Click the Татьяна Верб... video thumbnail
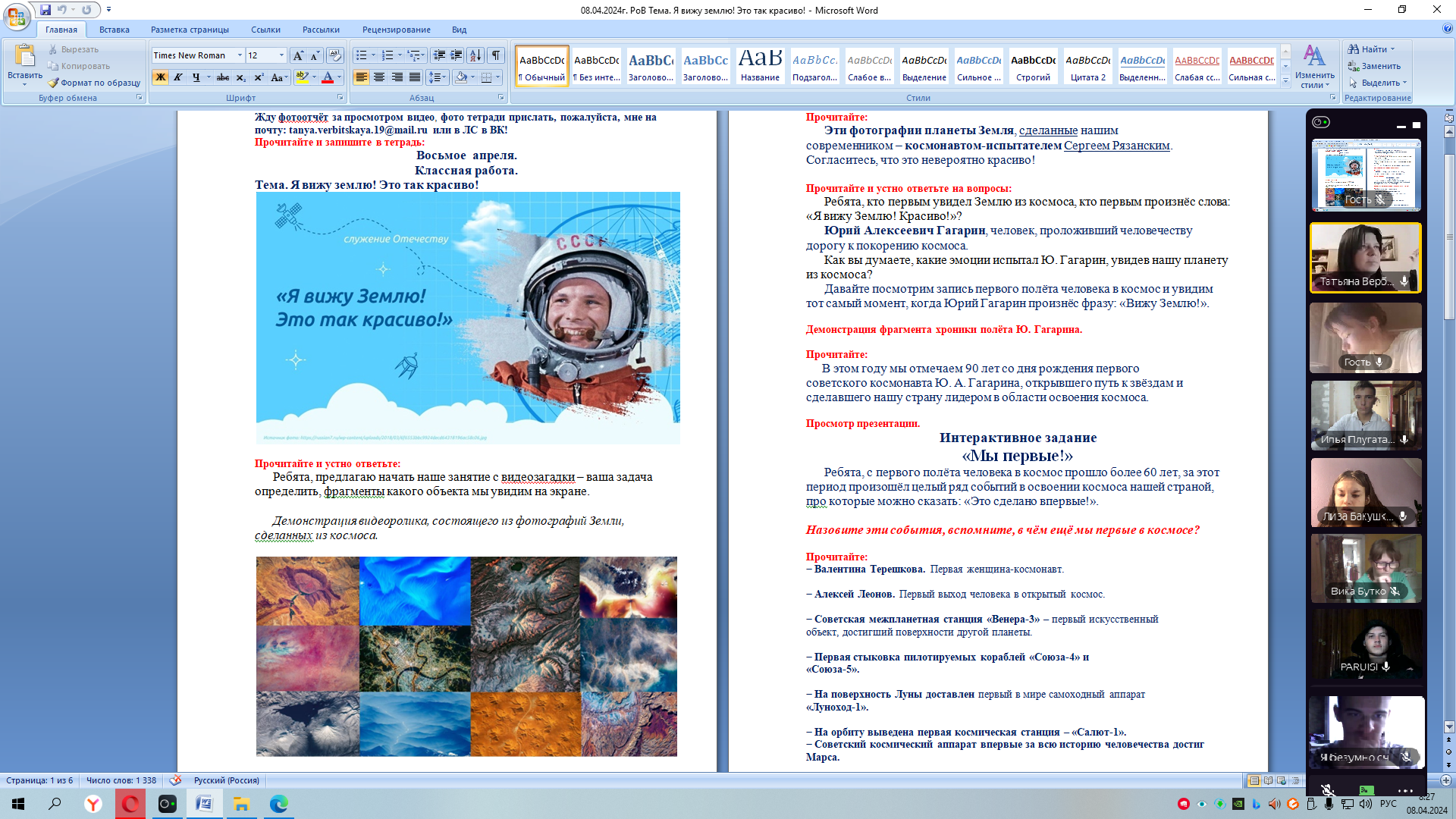 point(1366,258)
